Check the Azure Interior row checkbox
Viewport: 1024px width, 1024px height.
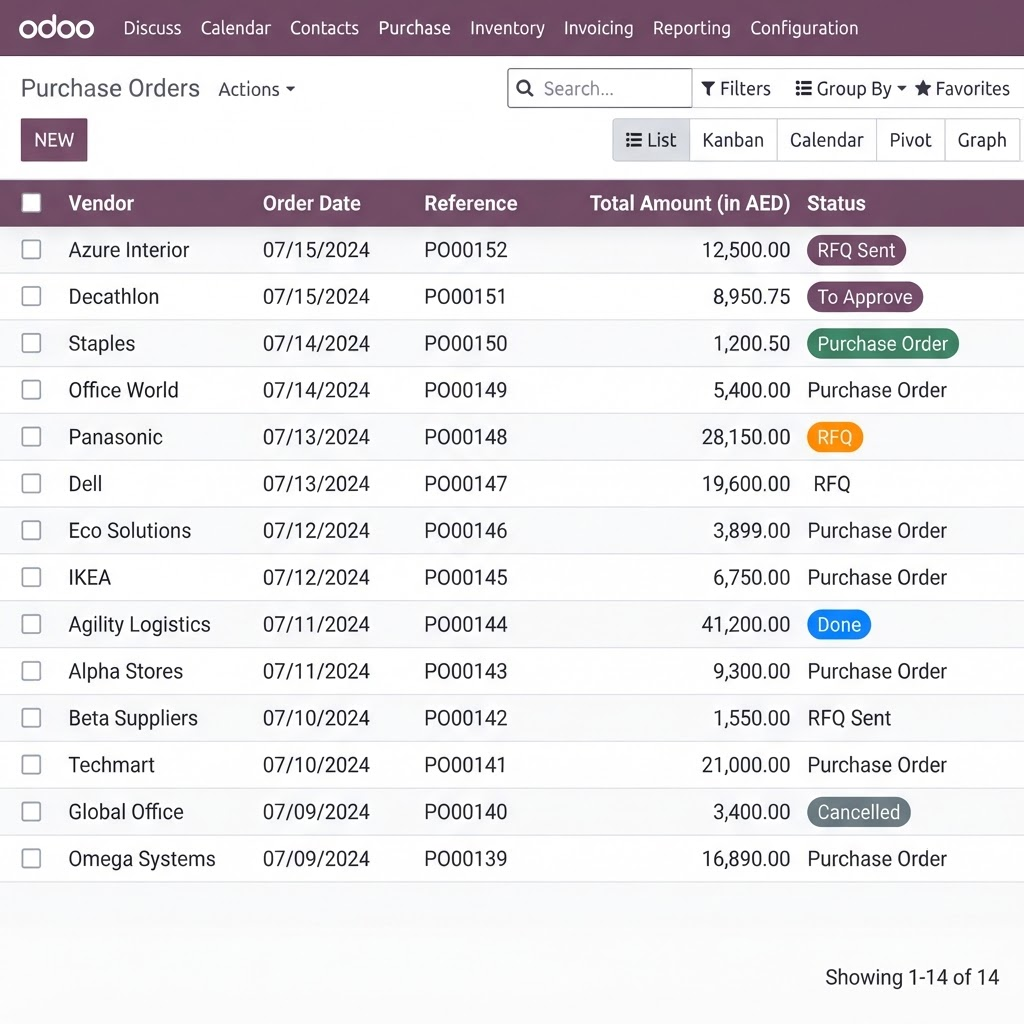31,249
